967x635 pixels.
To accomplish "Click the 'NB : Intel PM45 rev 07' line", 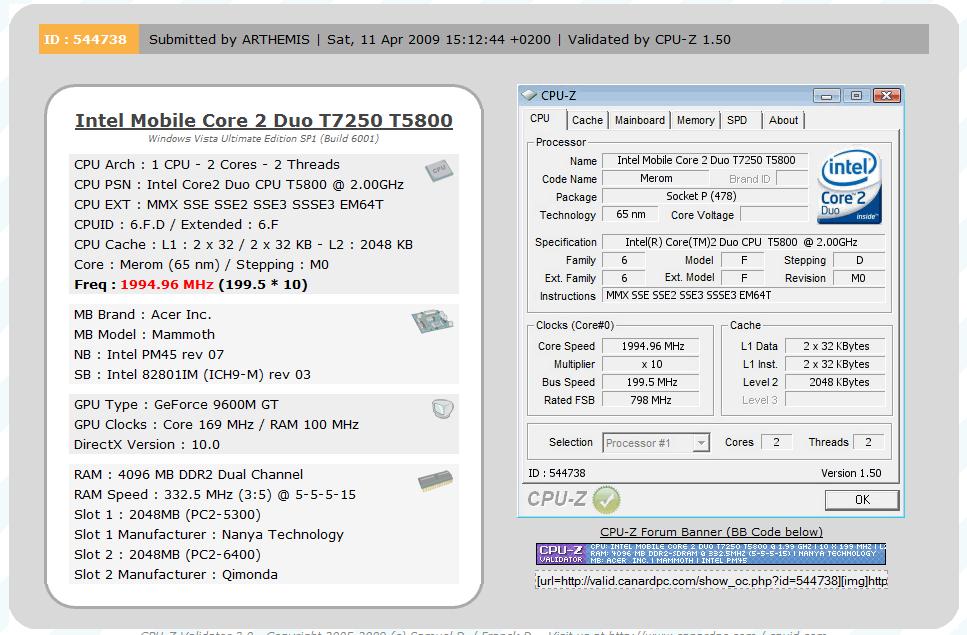I will (x=149, y=354).
